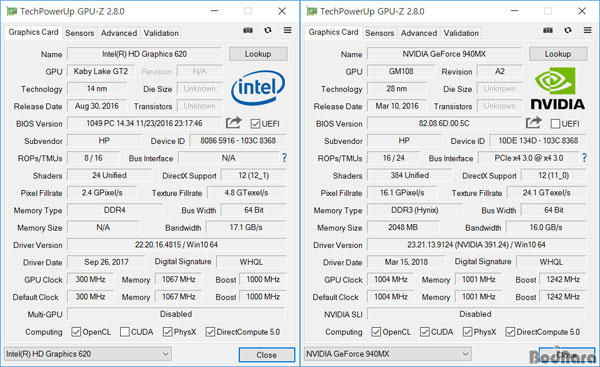
Task: Click the Intel logo image
Action: [x=258, y=88]
